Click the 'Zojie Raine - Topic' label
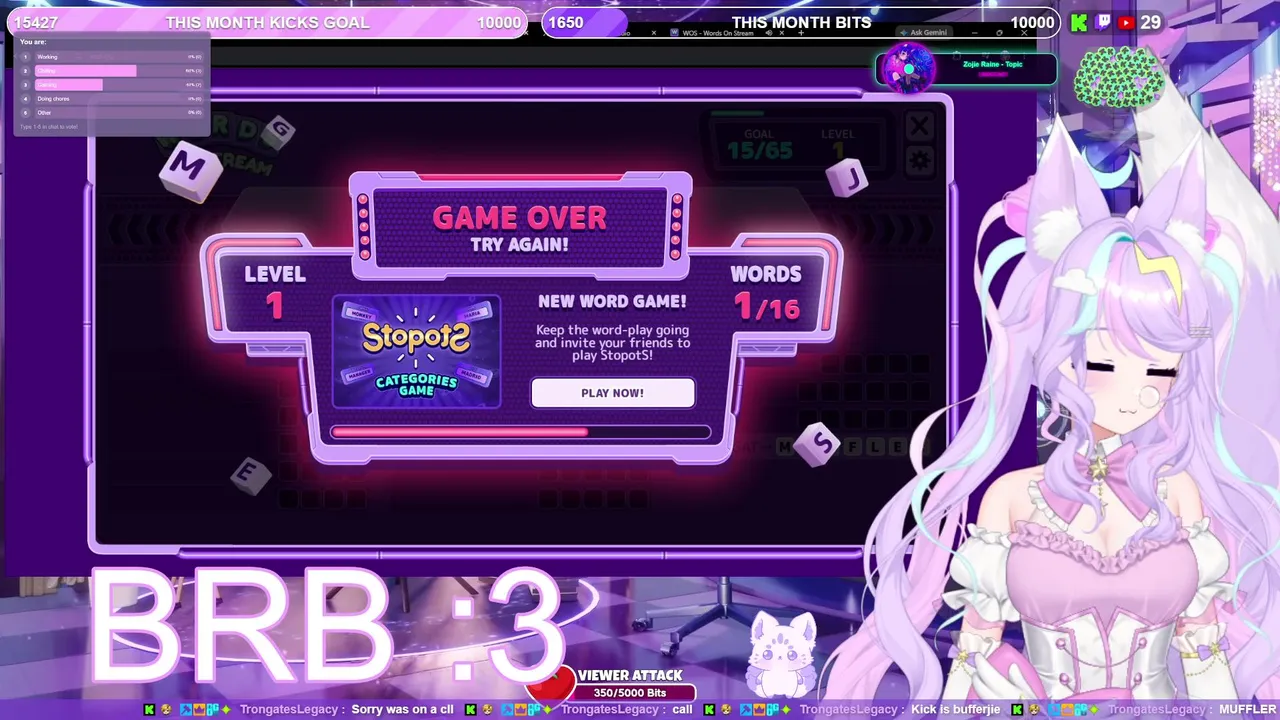 click(x=992, y=64)
